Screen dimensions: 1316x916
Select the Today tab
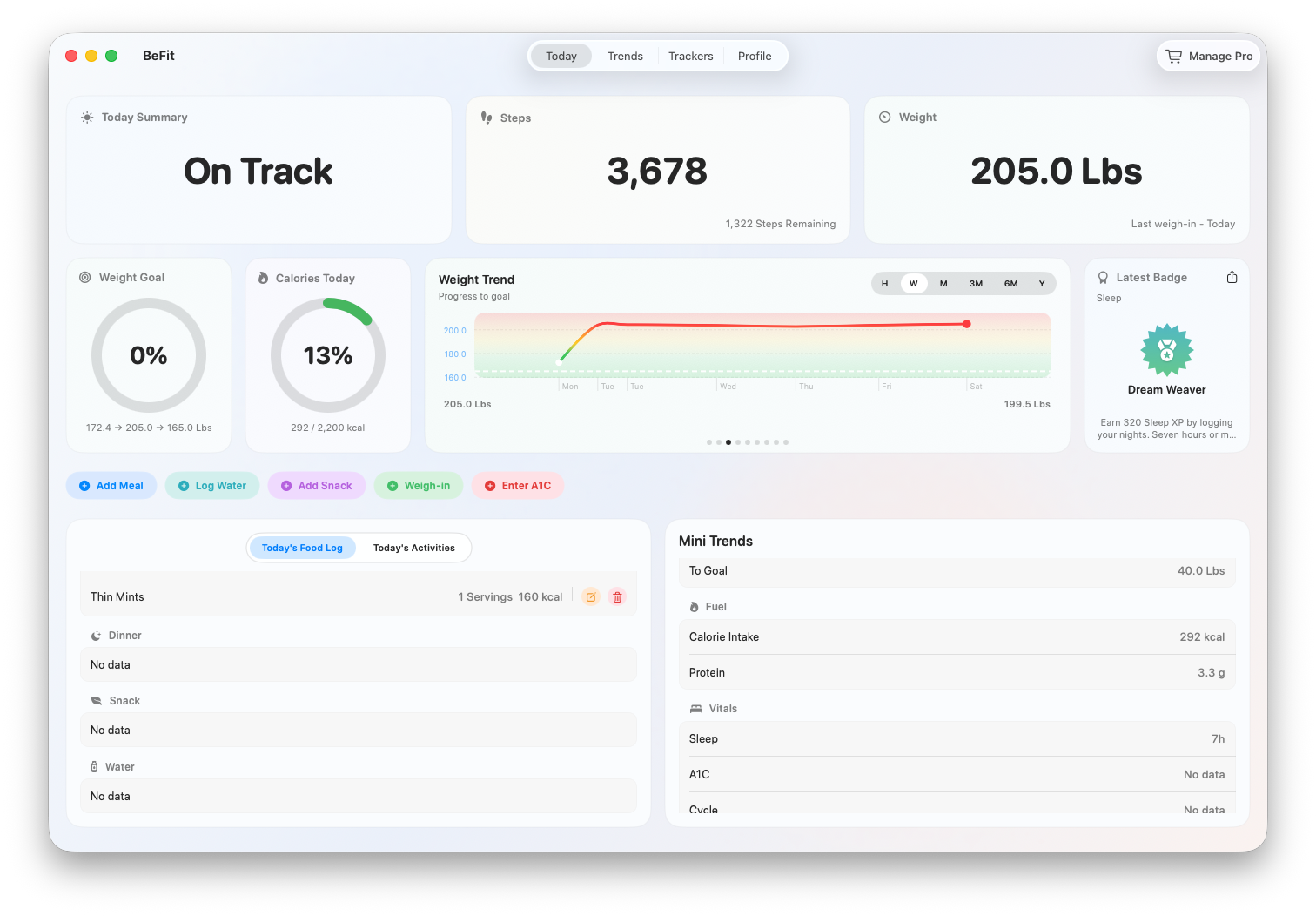[x=561, y=56]
